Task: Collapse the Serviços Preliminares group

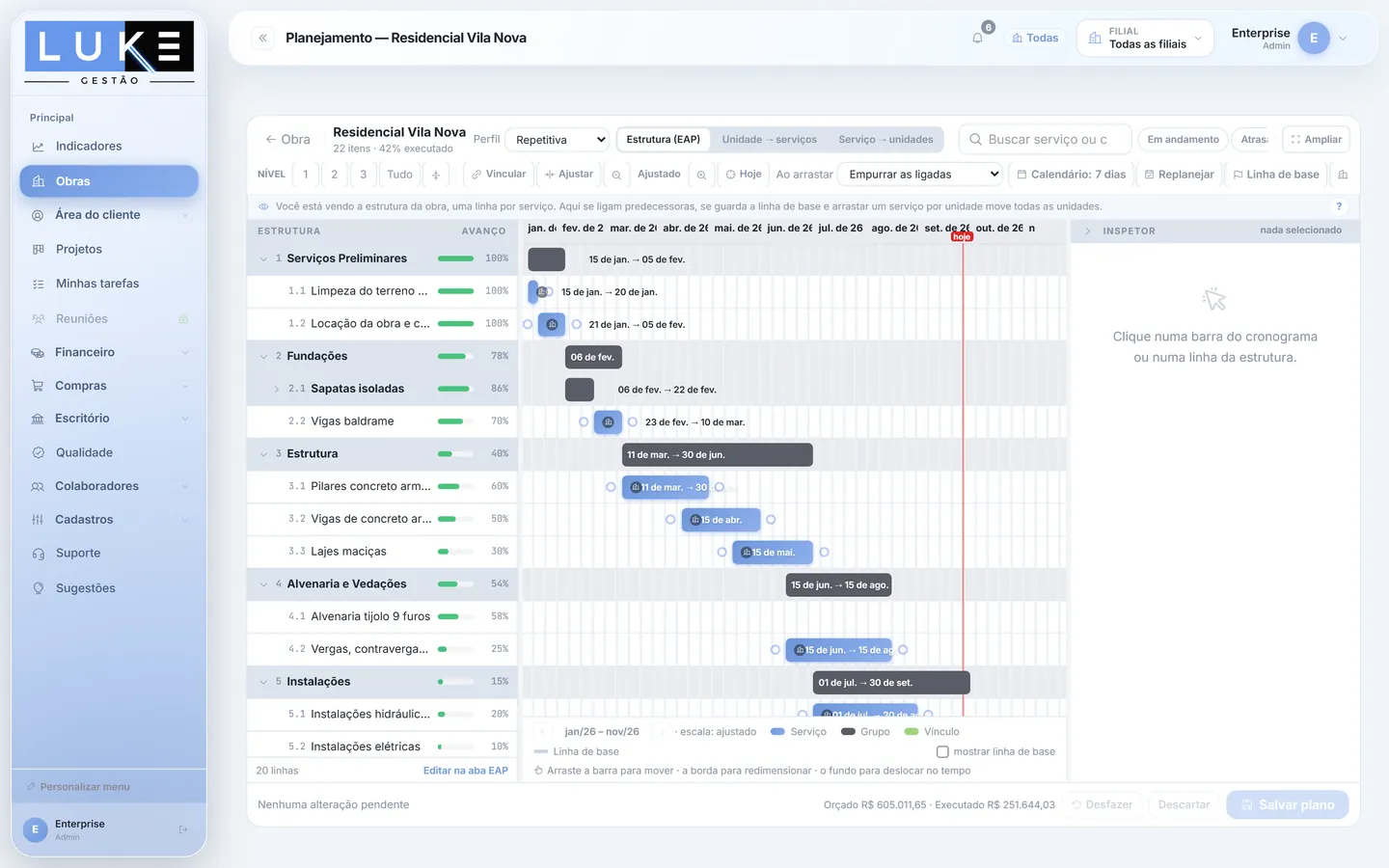Action: pos(263,258)
